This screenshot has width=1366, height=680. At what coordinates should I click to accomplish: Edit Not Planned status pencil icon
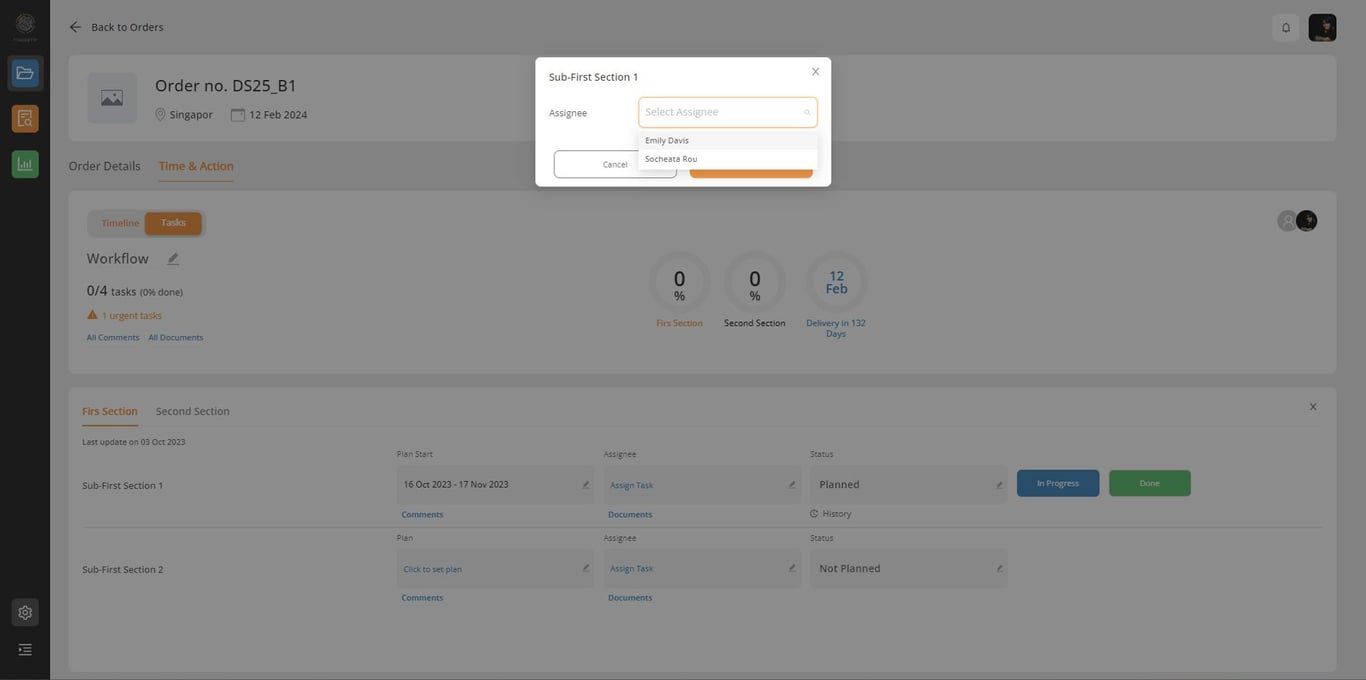pos(999,568)
